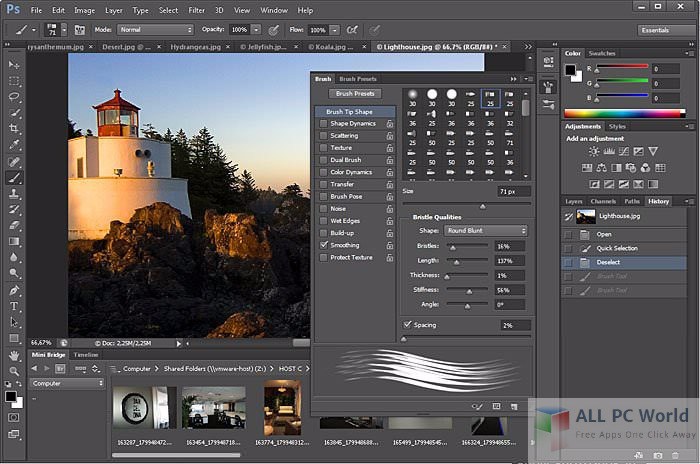This screenshot has height=464, width=700.
Task: Collapse the Brush panel with double arrow
Action: (x=513, y=79)
